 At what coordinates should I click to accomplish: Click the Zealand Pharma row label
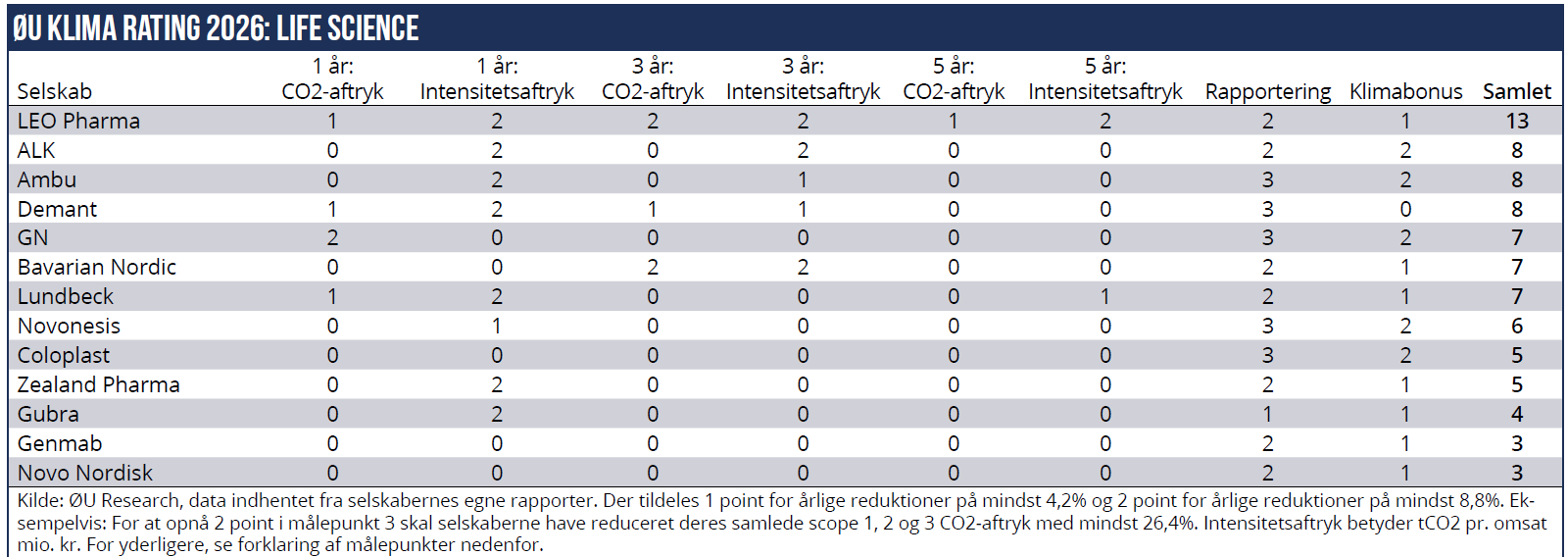98,384
